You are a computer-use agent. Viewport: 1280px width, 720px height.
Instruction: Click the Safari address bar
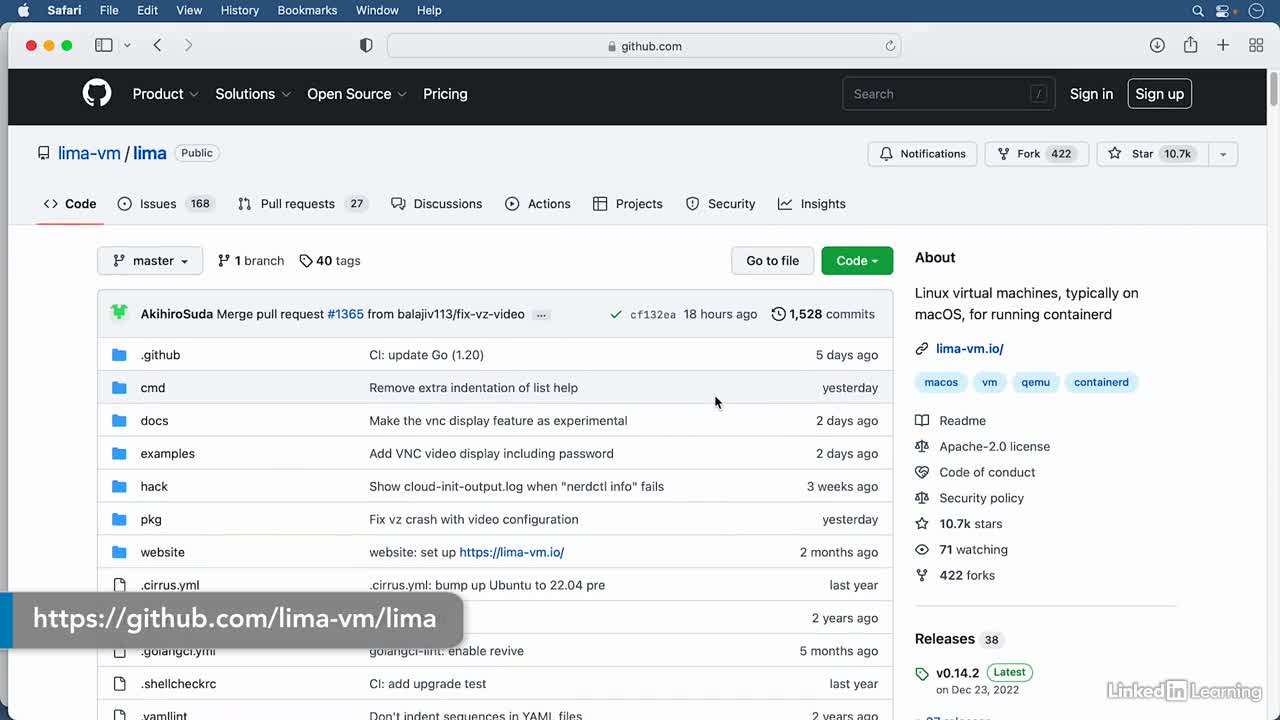click(644, 46)
